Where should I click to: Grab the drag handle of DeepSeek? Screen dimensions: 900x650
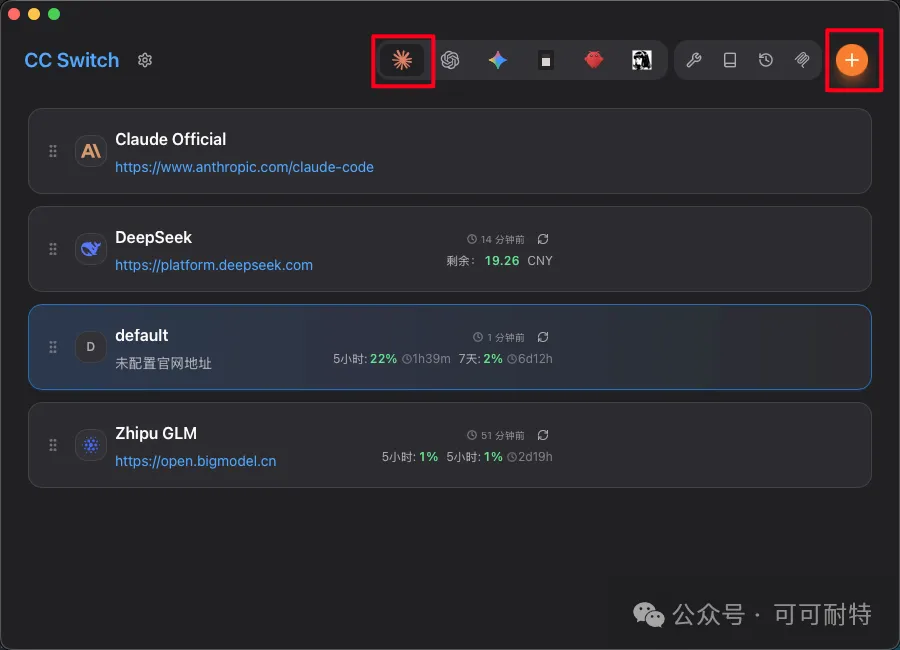53,249
